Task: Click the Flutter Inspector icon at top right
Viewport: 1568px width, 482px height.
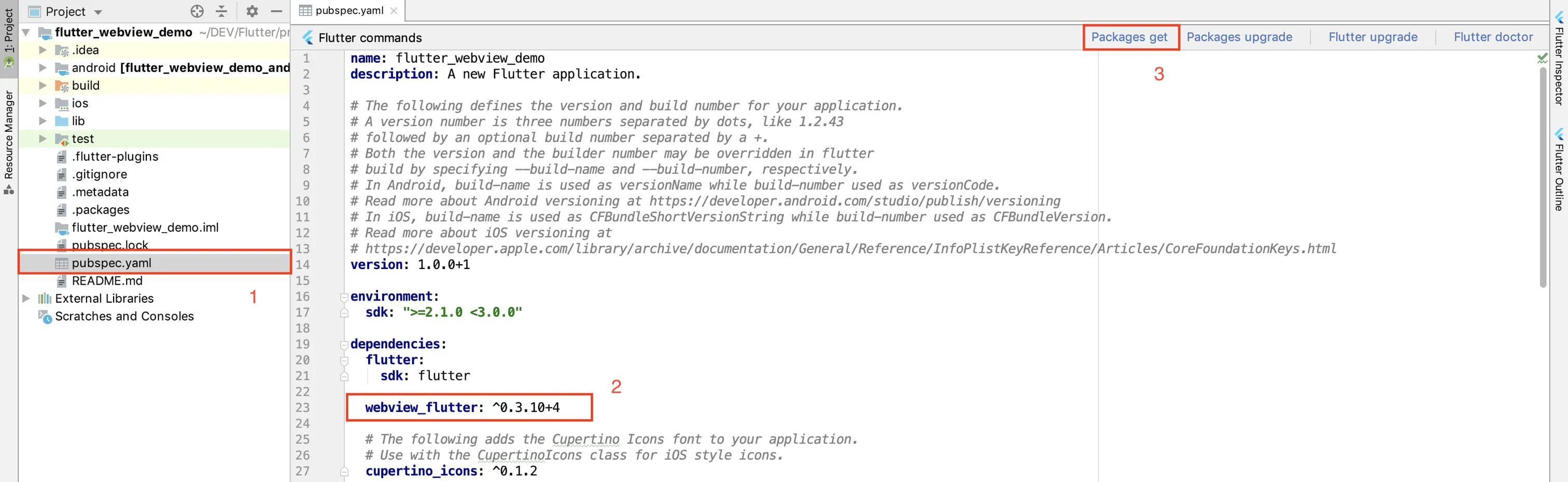Action: click(1559, 17)
